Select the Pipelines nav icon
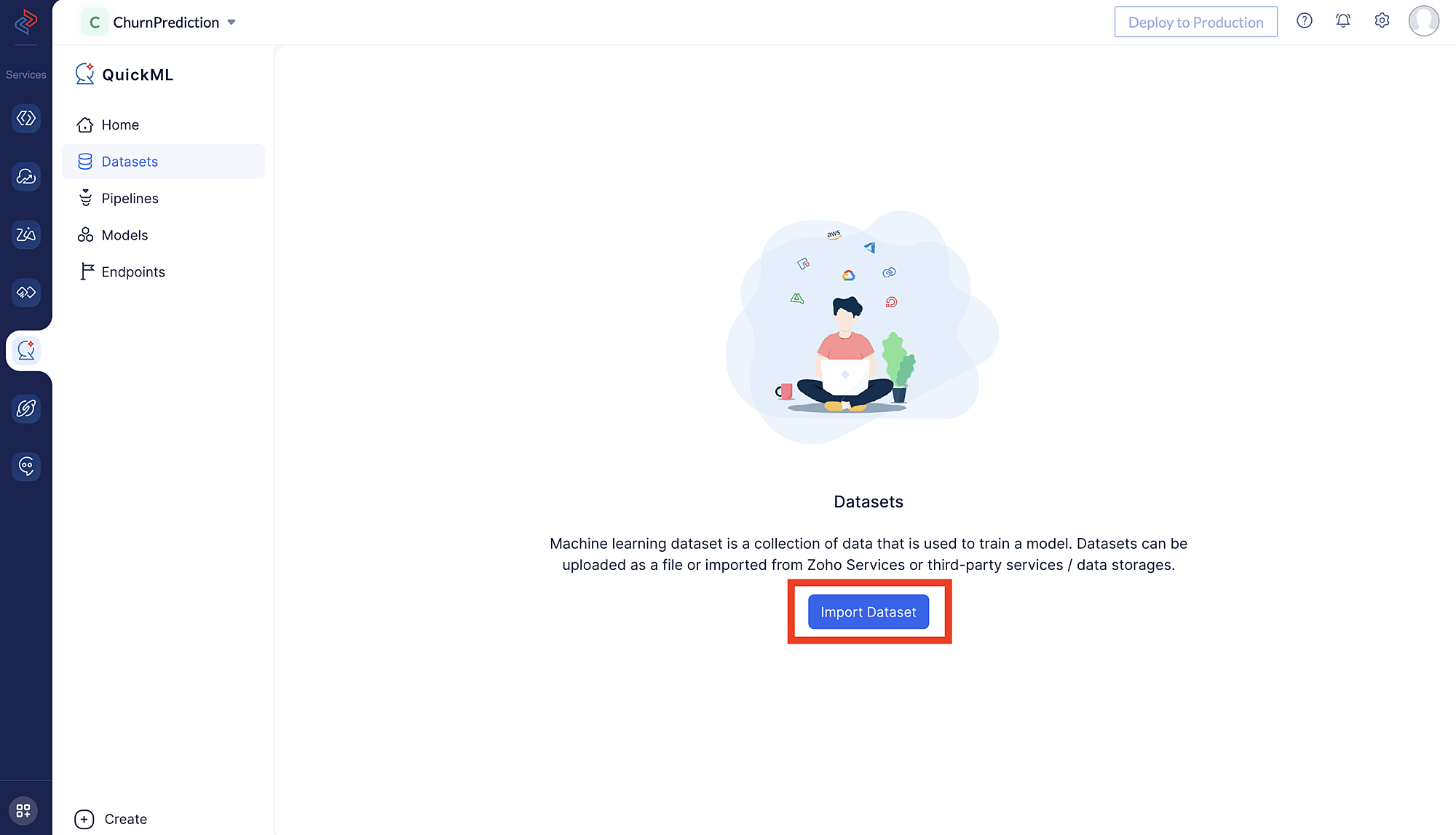Screen dimensions: 1456x835 click(x=84, y=198)
